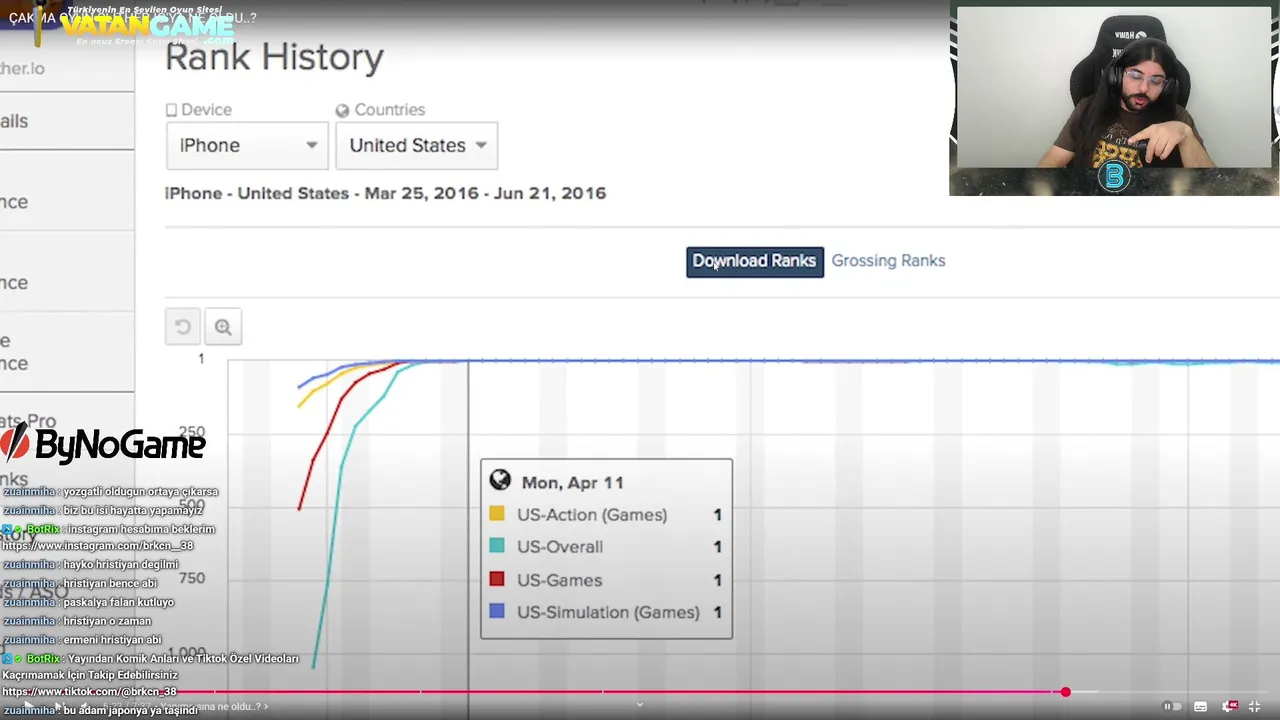
Task: Click the y-axis label 750 on chart
Action: point(191,578)
